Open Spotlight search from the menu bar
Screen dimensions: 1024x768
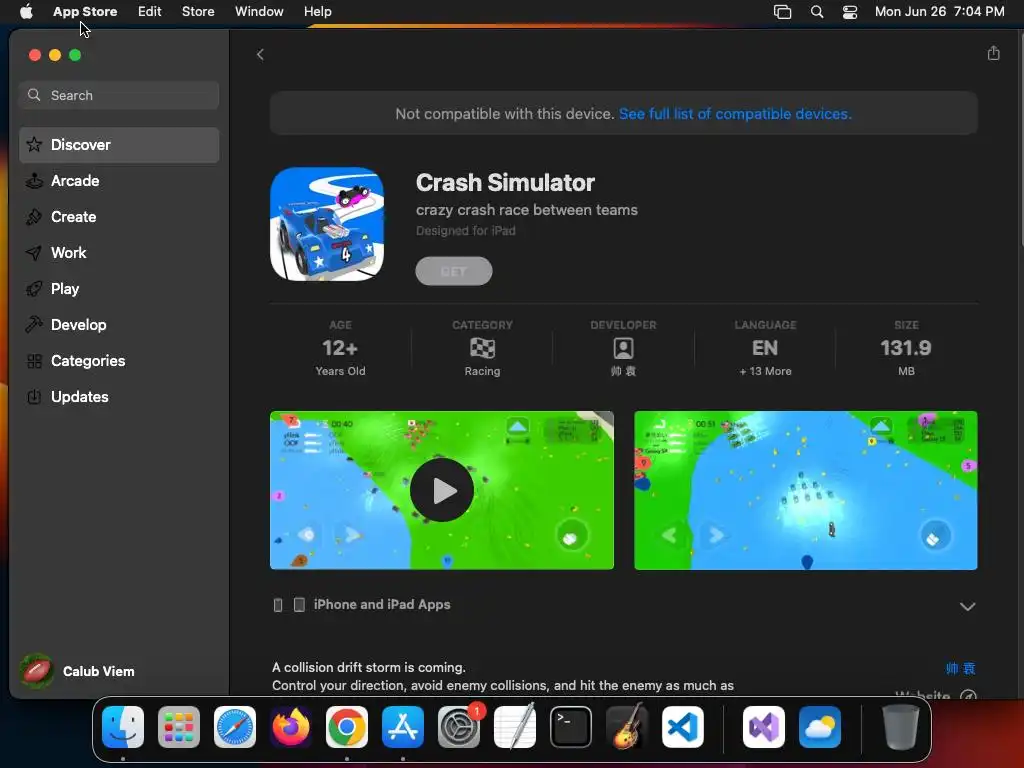[816, 12]
